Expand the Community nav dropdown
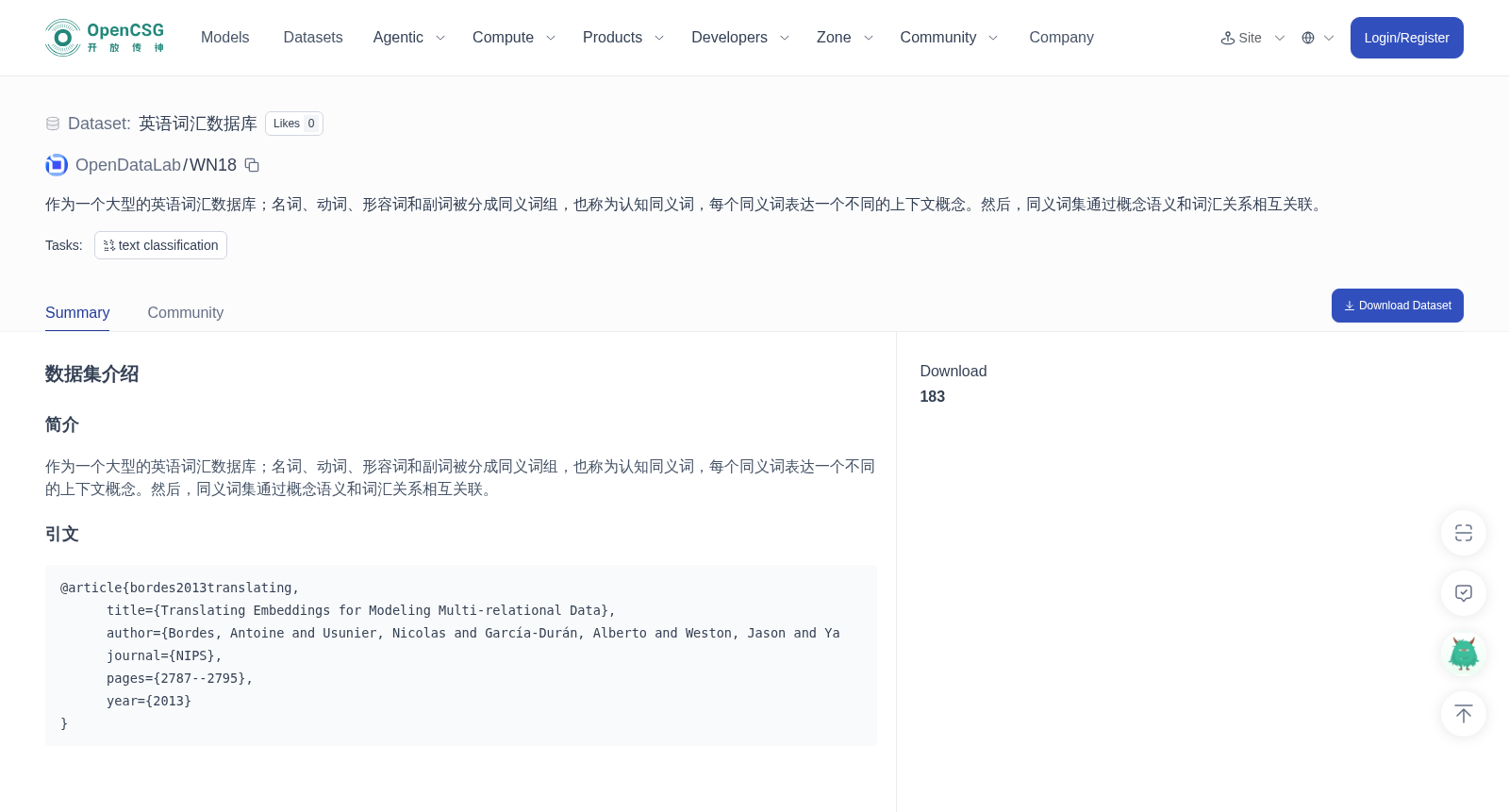 (x=949, y=38)
